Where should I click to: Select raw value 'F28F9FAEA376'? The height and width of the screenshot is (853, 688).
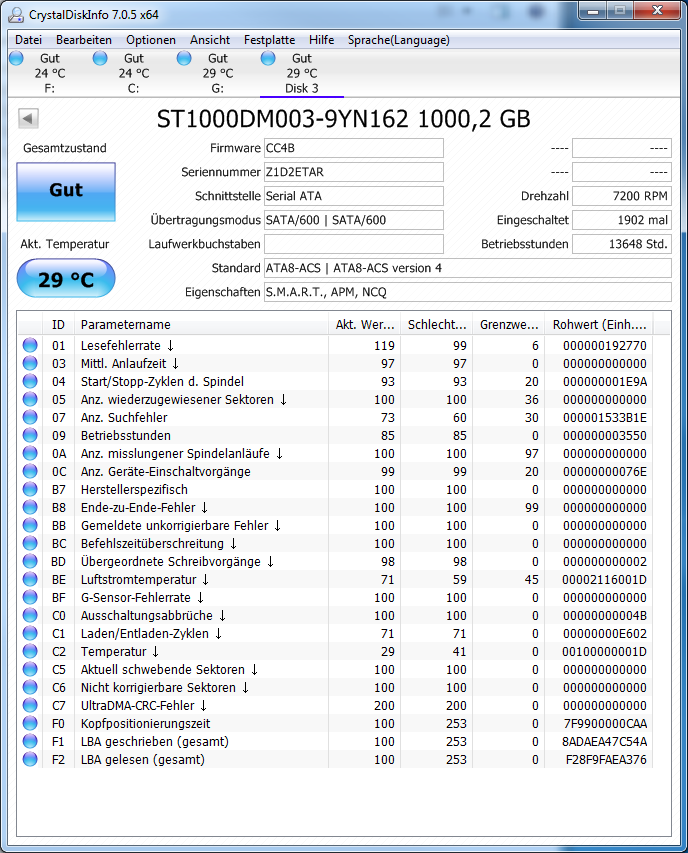coord(606,759)
